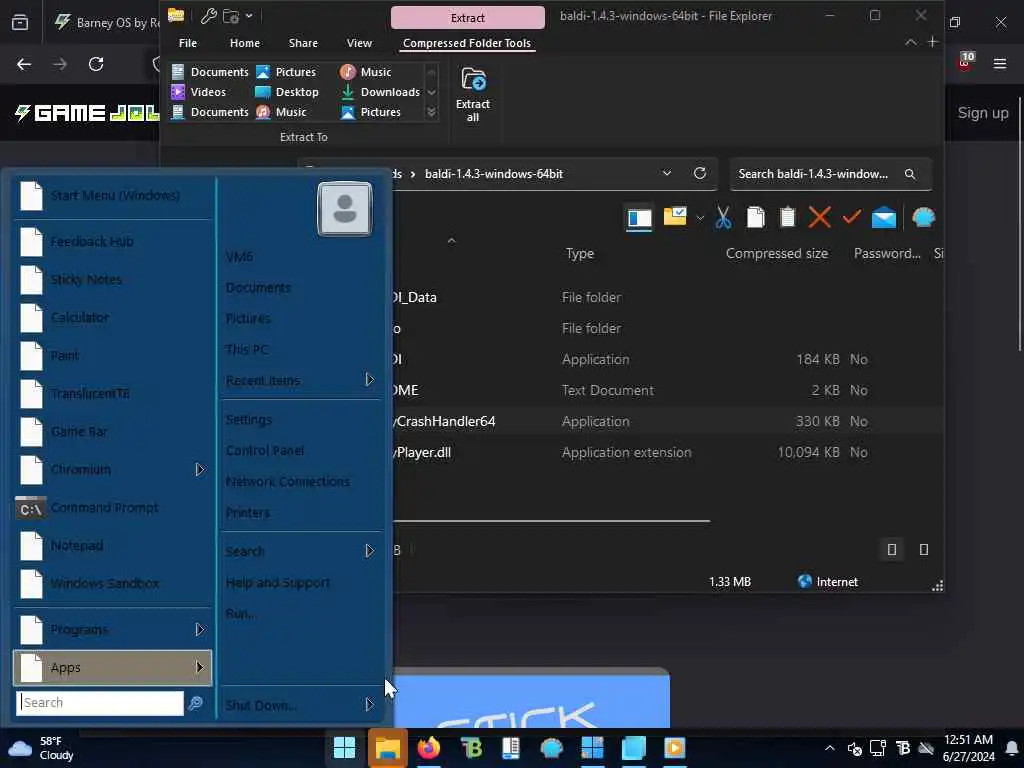Click the new folder icon in quick access toolbar
The height and width of the screenshot is (768, 1024).
click(231, 16)
